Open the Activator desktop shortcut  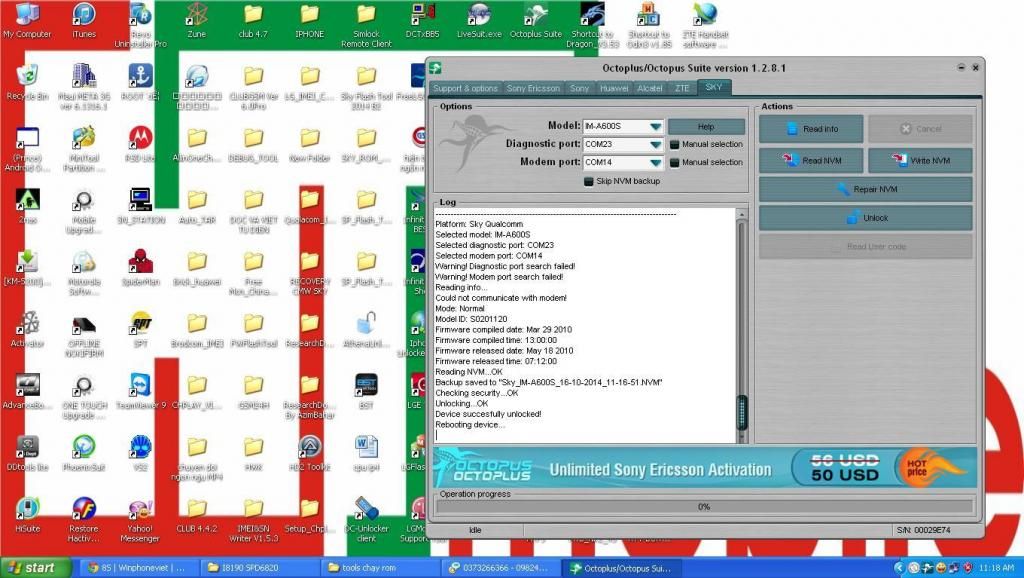click(27, 330)
